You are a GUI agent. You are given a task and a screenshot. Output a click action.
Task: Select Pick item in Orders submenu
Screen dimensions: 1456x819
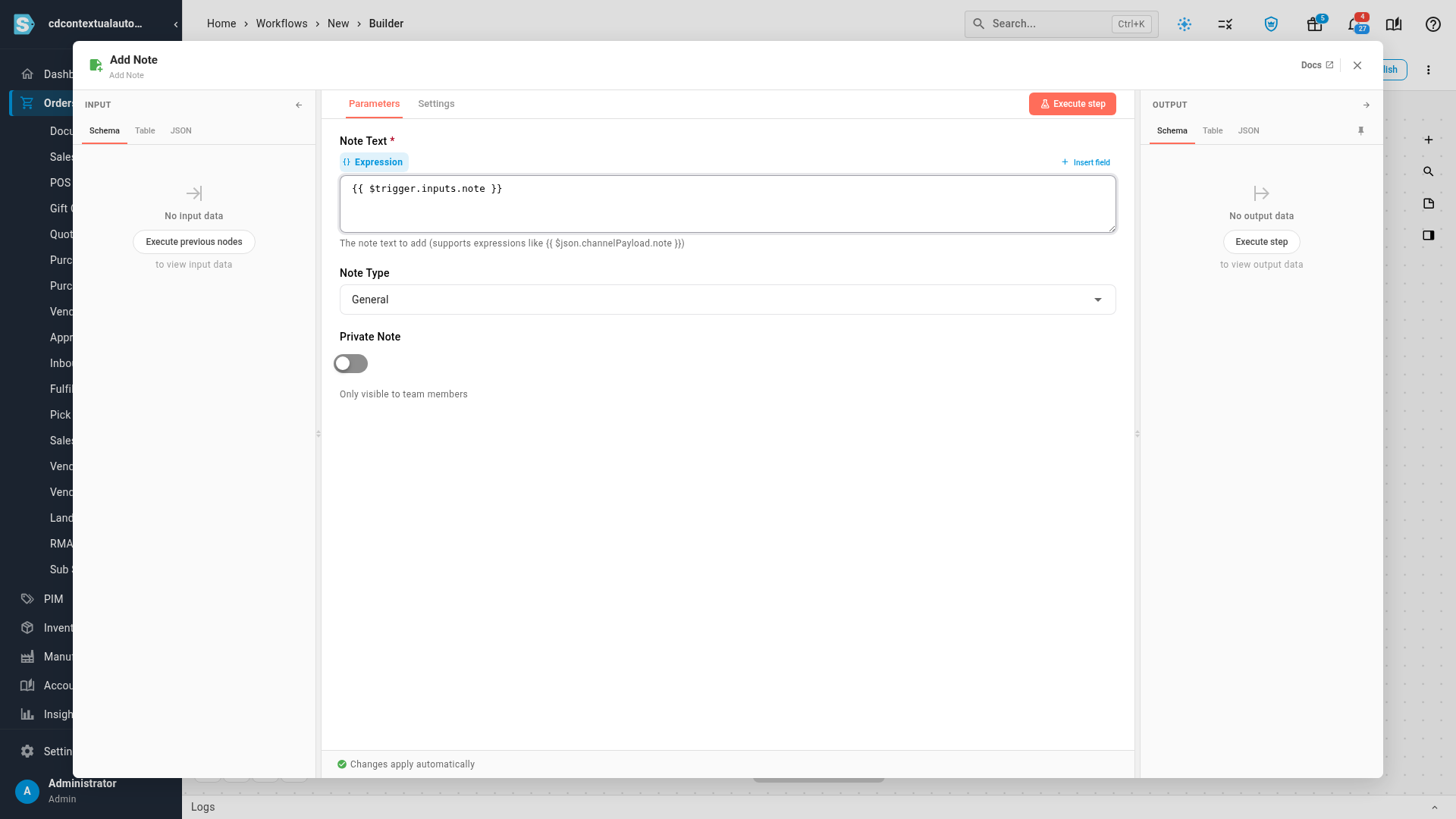[60, 415]
